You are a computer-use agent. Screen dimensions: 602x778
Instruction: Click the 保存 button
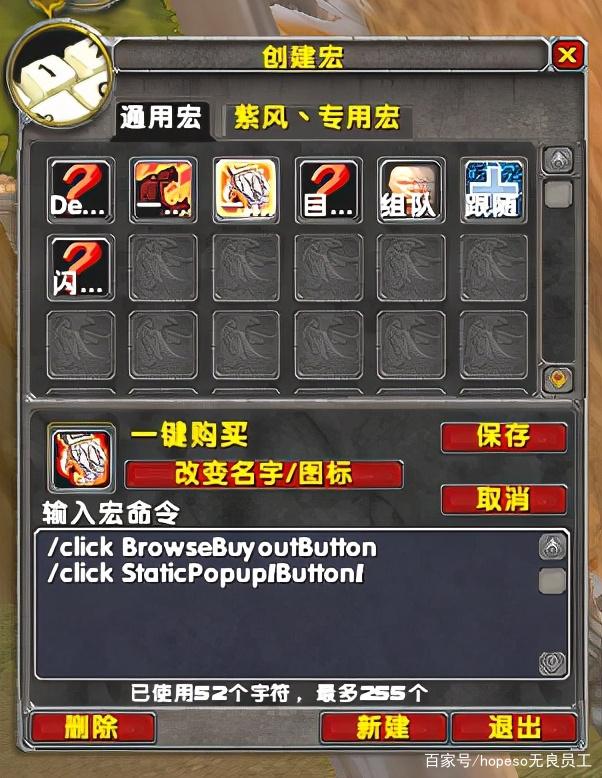click(503, 437)
